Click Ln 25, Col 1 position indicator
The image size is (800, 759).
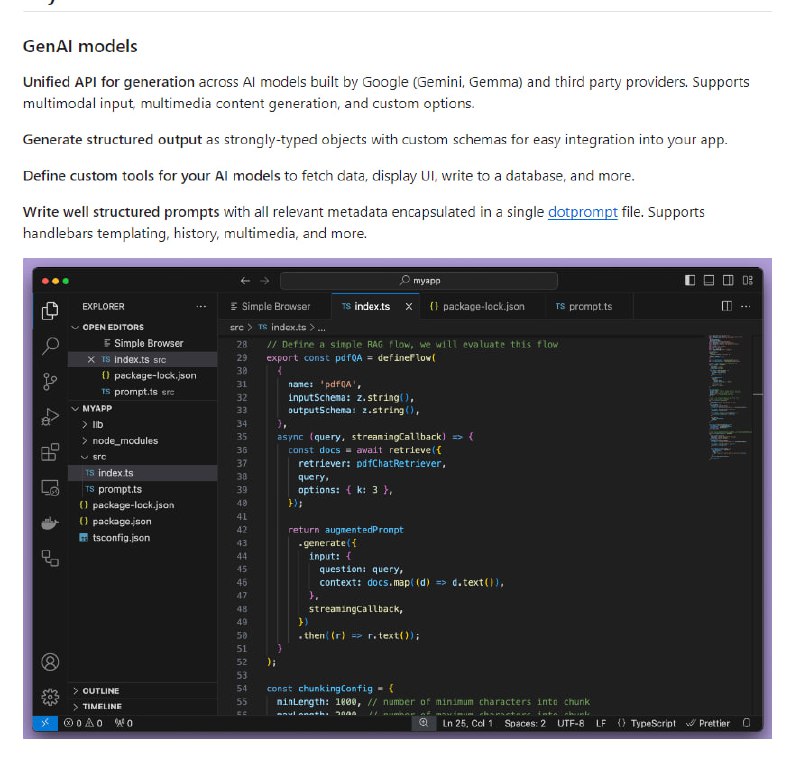pos(470,722)
